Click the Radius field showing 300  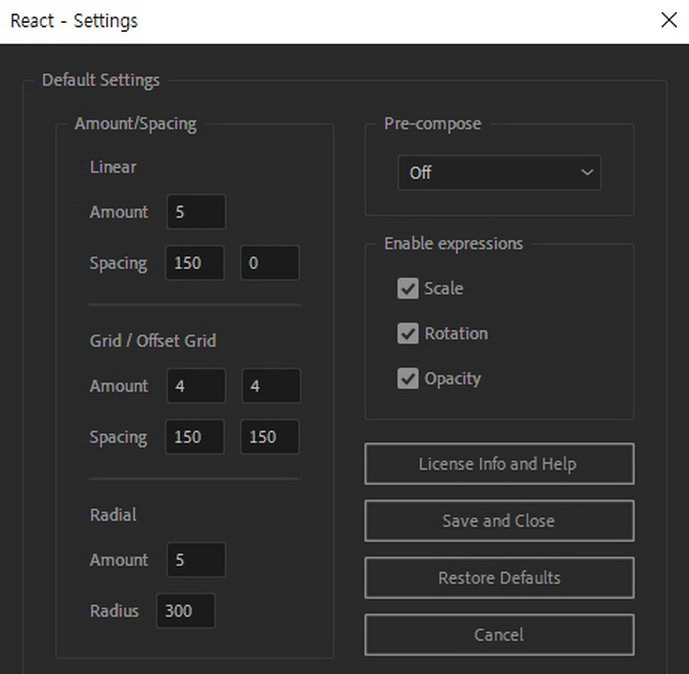186,611
